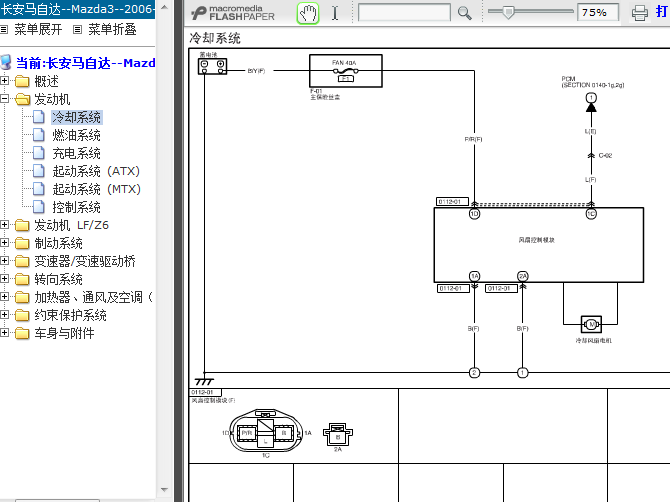Click the printer icon
This screenshot has height=502, width=670.
click(x=640, y=13)
